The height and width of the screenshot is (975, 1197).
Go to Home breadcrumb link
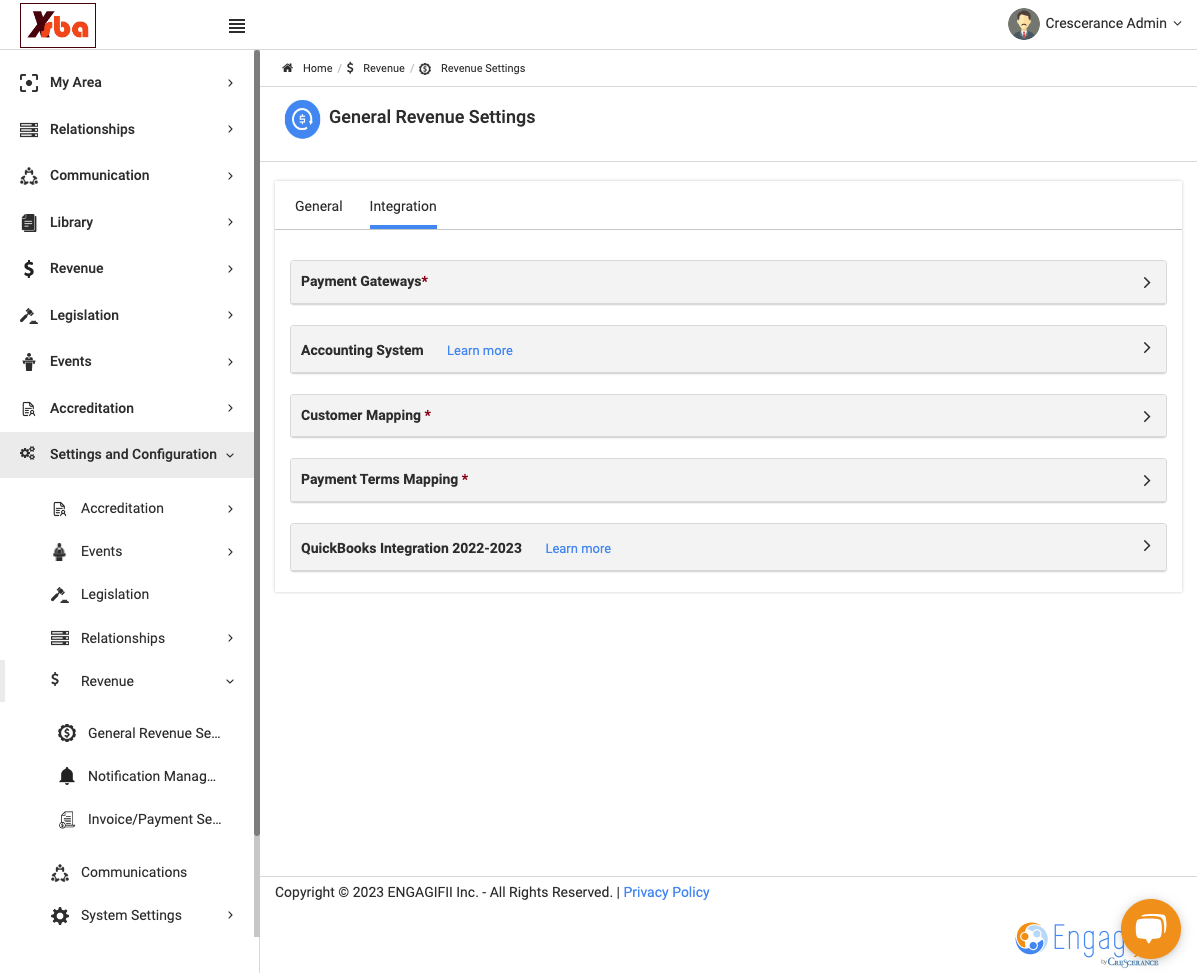[318, 68]
